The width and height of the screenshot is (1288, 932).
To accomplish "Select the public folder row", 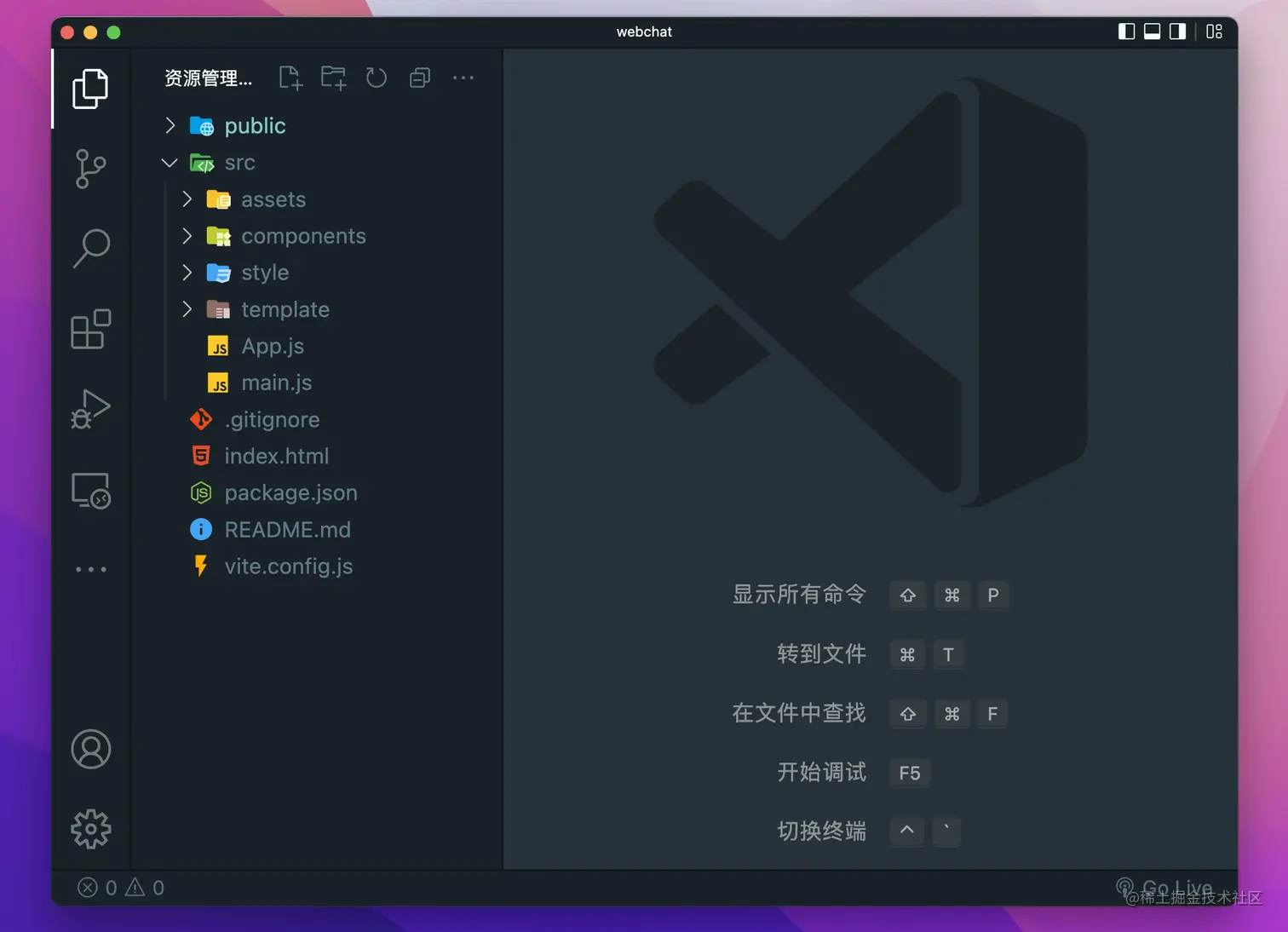I will tap(317, 126).
